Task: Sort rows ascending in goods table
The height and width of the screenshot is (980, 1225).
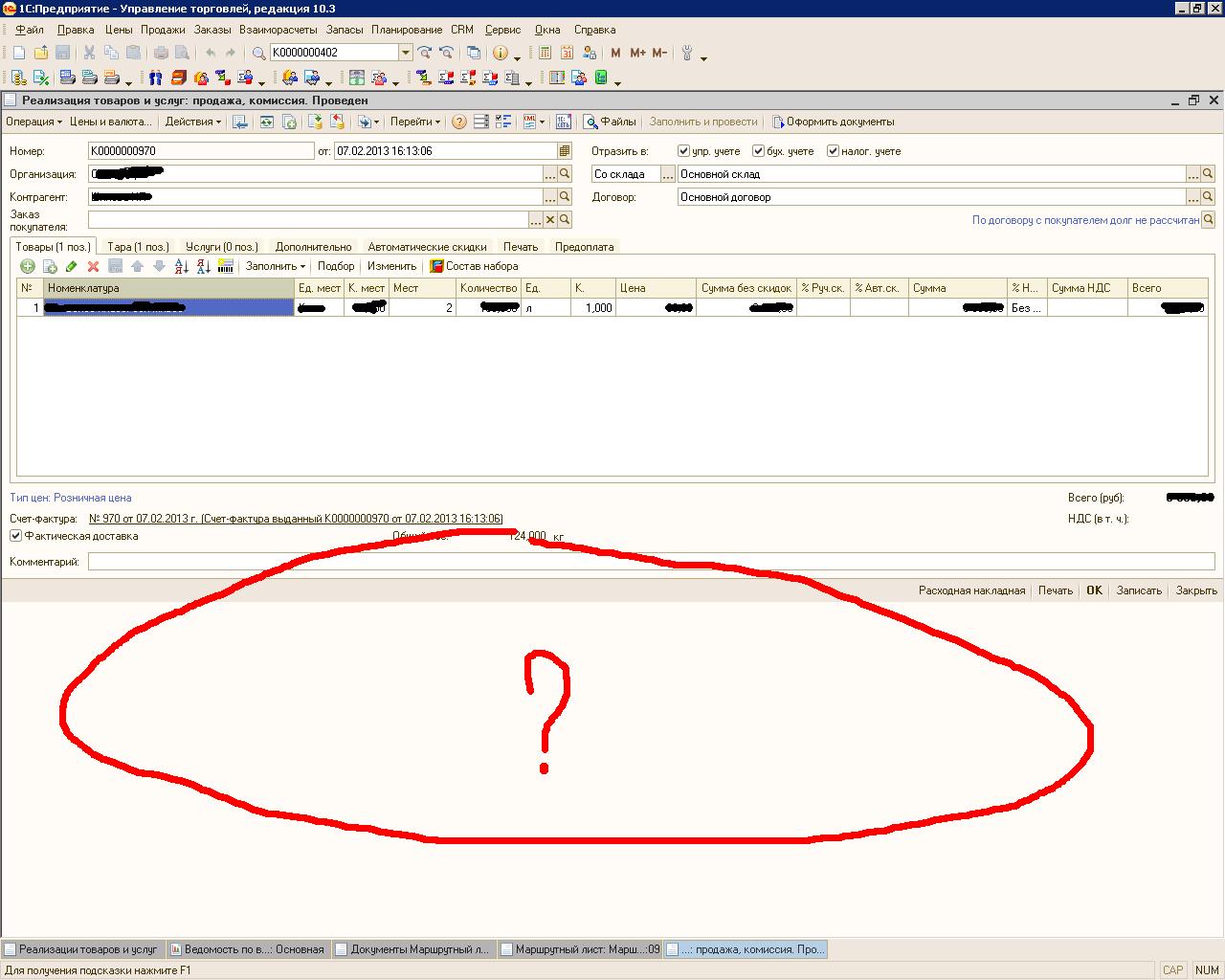Action: 182,267
